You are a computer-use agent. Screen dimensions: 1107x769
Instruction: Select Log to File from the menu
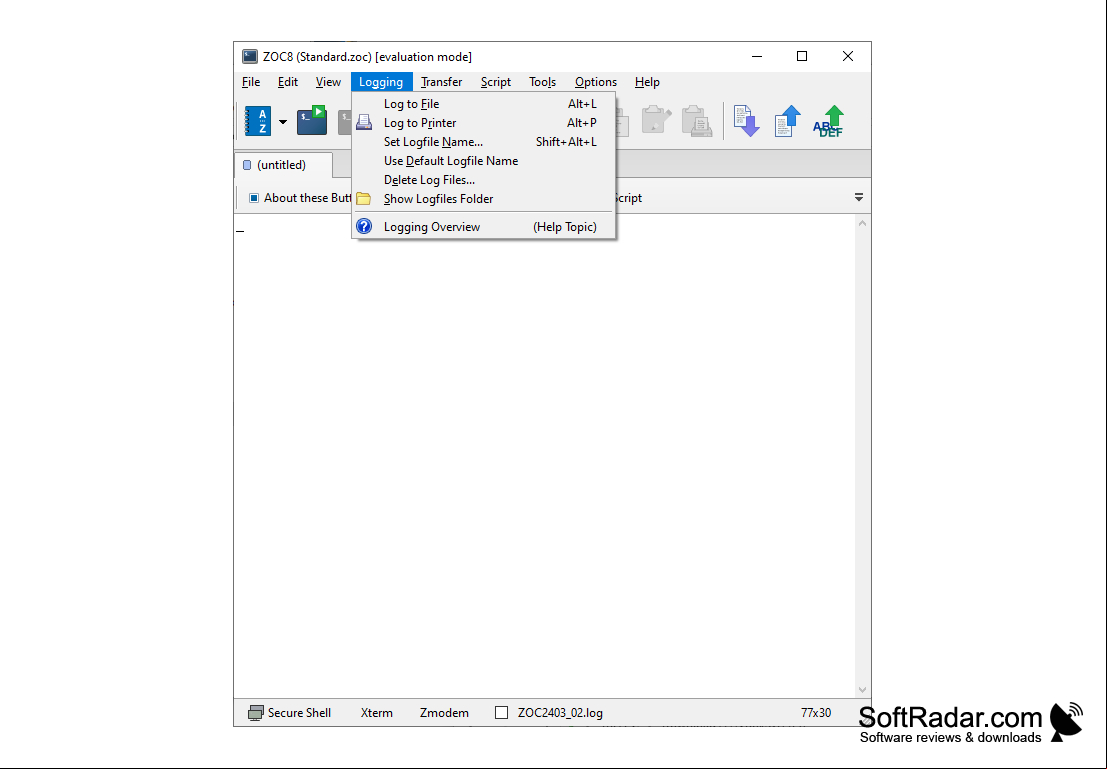[484, 104]
